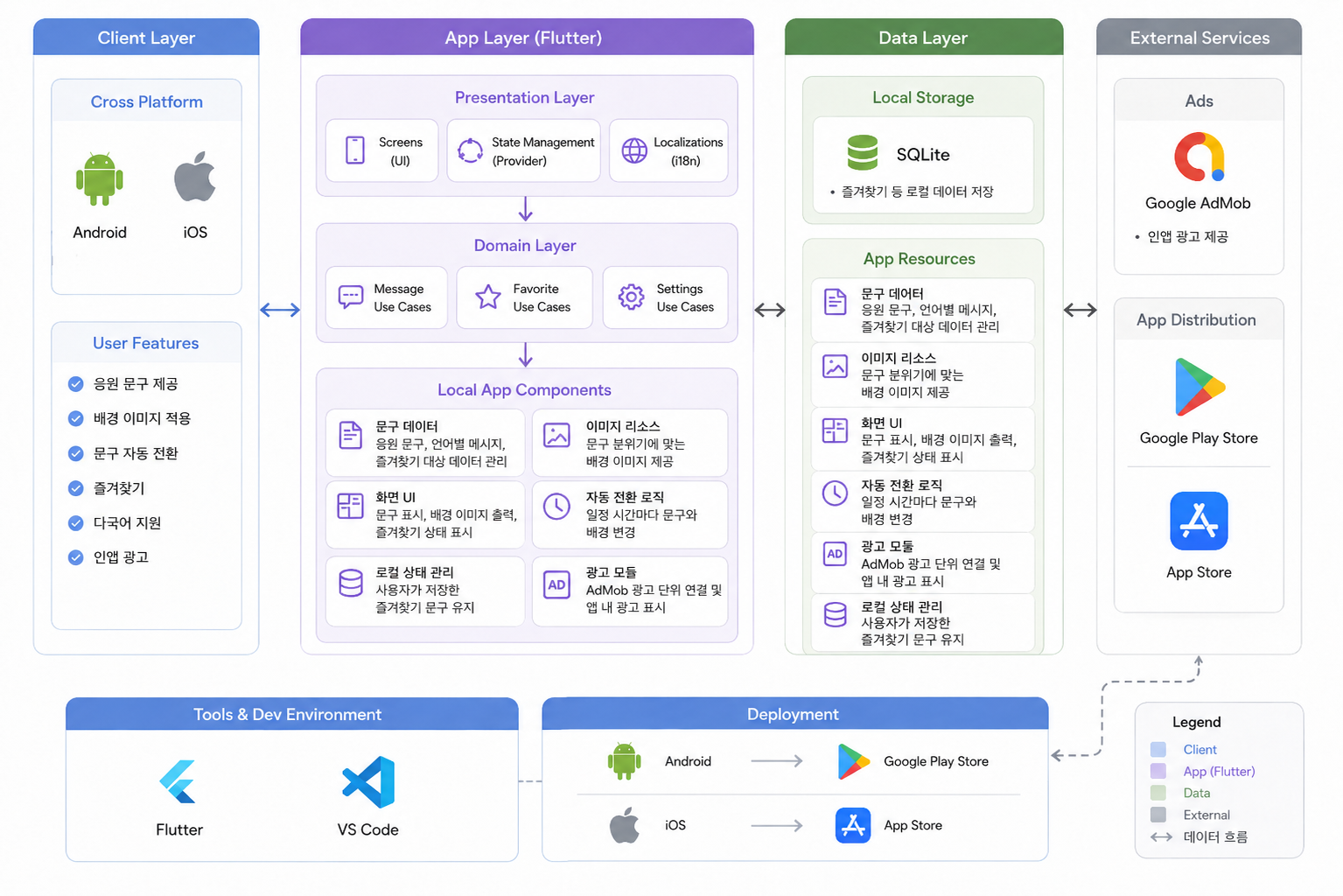Click the Flutter logo in Tools & Dev Environment
The width and height of the screenshot is (1343, 896).
coord(178,781)
